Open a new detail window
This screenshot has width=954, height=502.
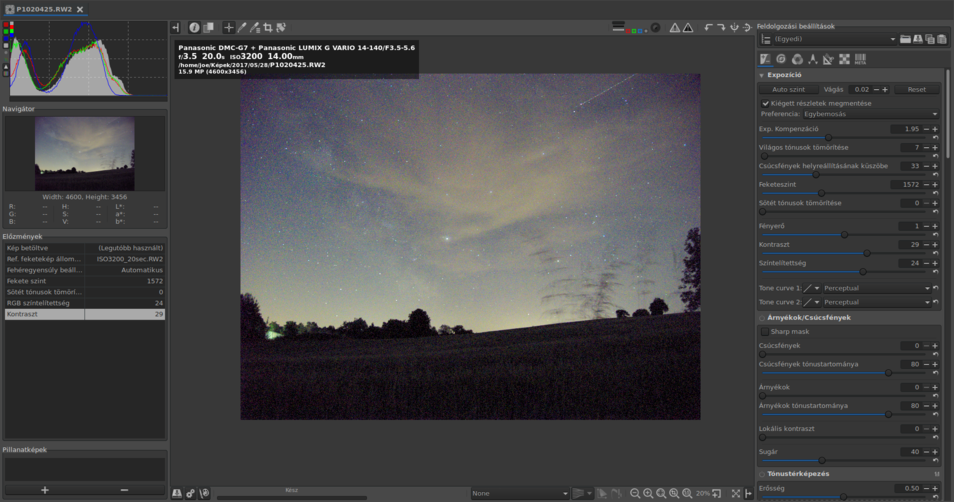pos(717,493)
